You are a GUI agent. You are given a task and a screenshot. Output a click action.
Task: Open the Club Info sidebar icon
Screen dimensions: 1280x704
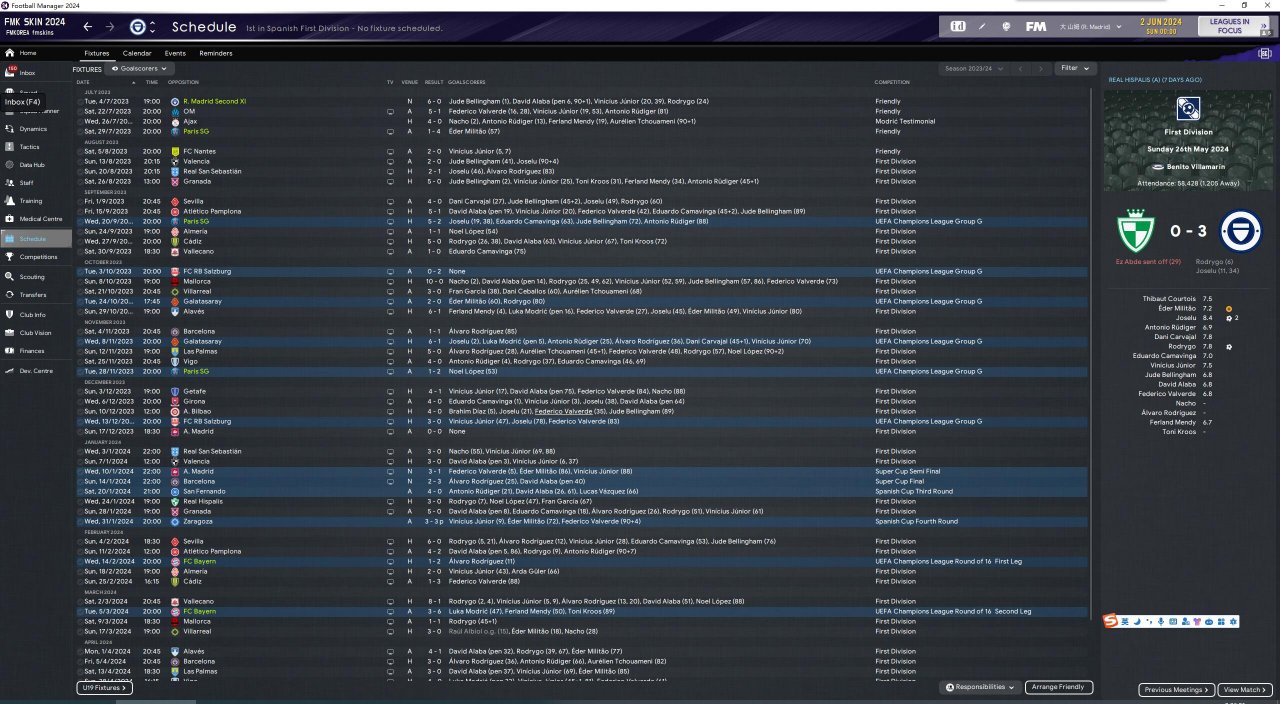10,314
